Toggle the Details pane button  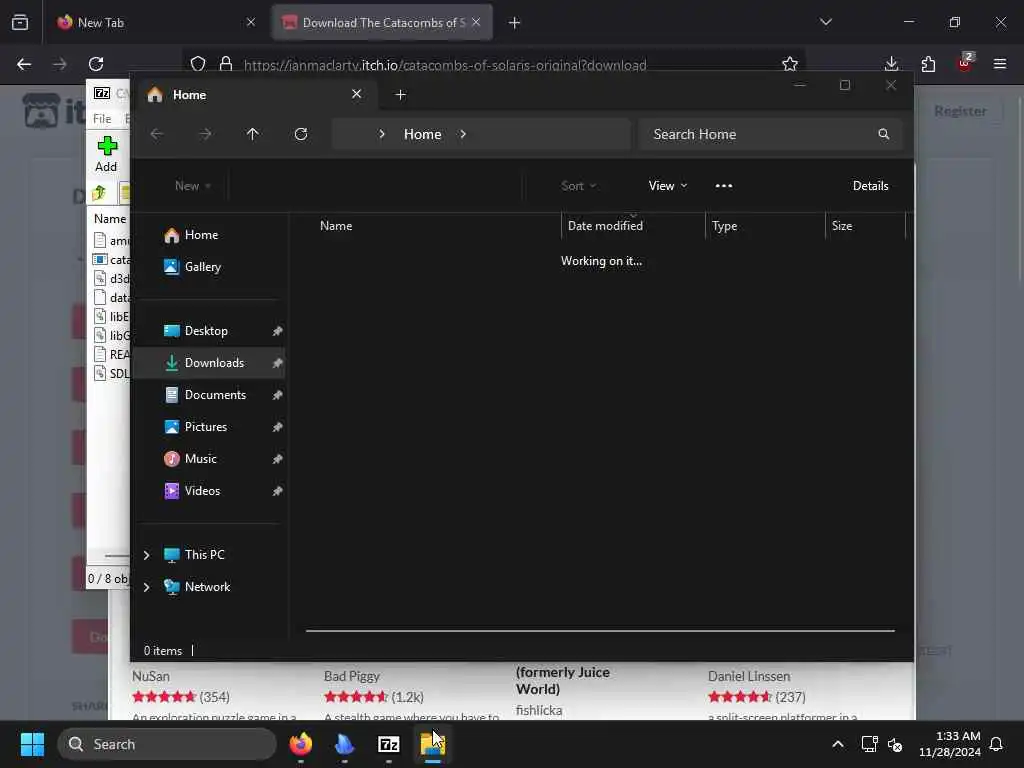tap(870, 185)
